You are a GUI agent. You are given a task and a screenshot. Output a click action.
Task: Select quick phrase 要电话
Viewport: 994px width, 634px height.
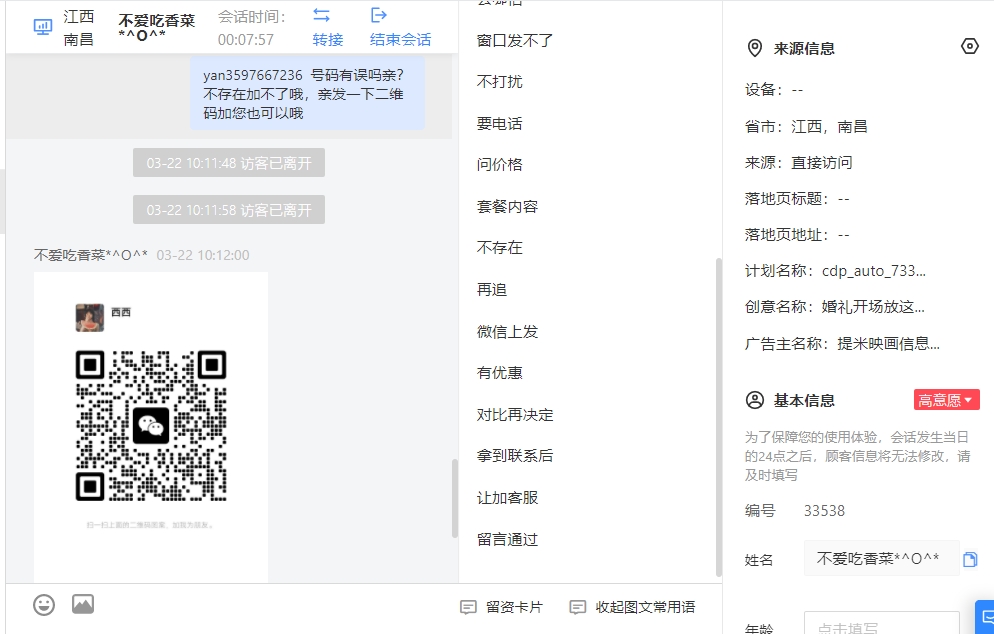coord(500,124)
